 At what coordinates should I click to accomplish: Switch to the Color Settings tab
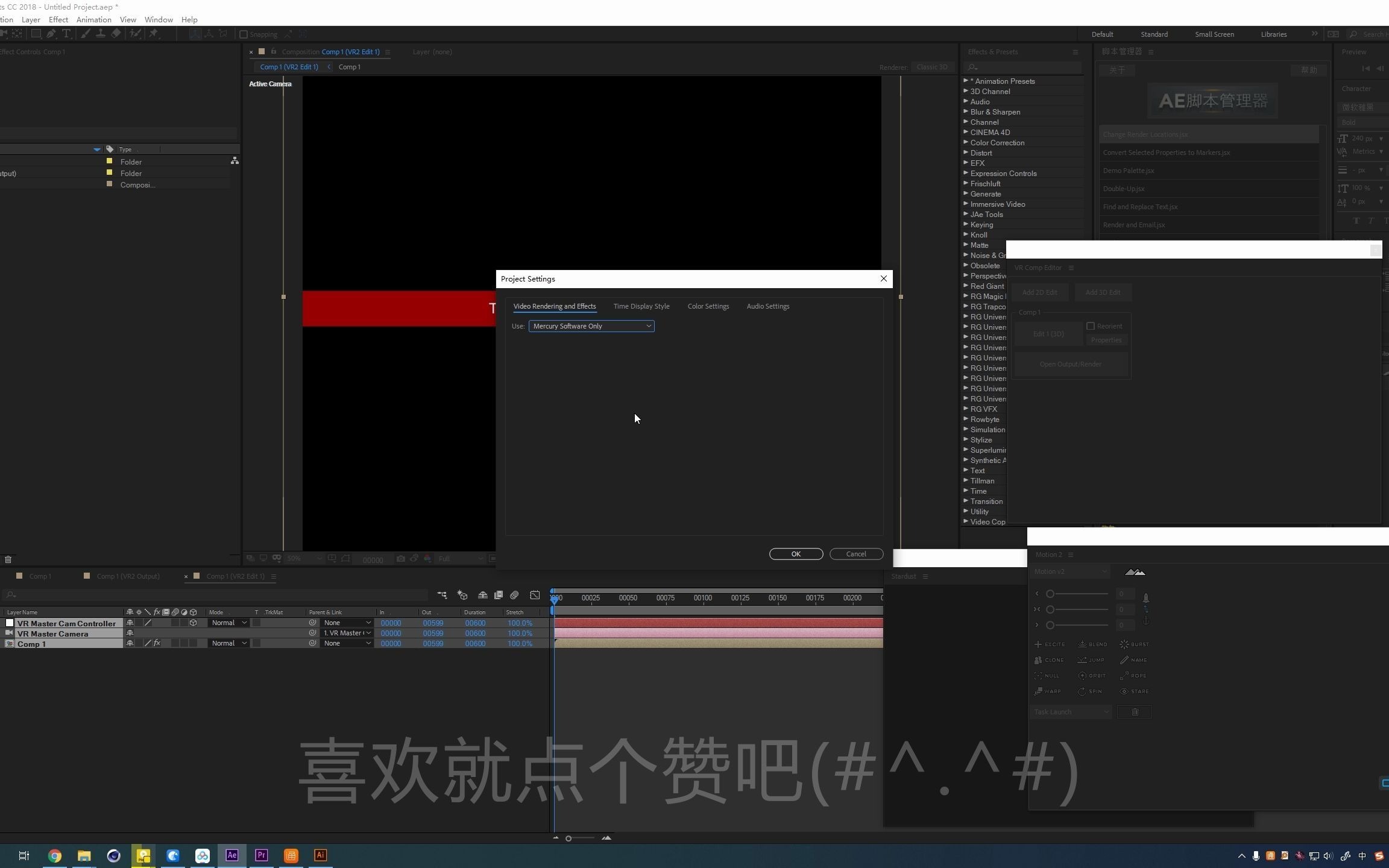pos(708,306)
